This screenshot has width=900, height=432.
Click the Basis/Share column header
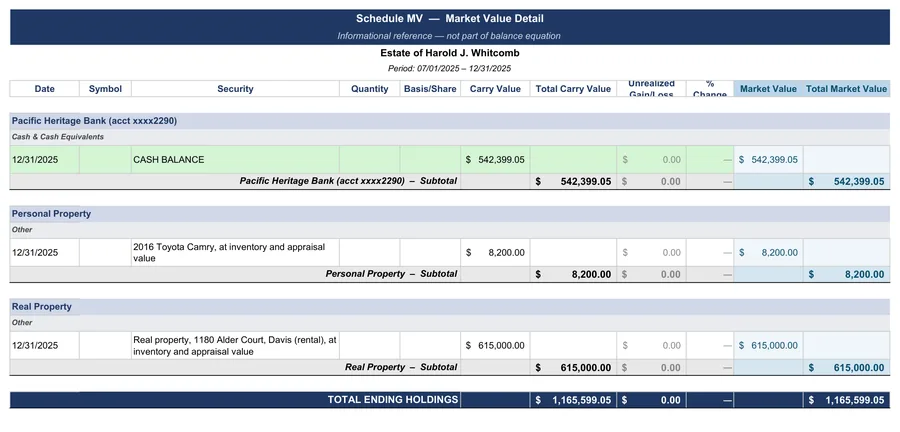(430, 89)
